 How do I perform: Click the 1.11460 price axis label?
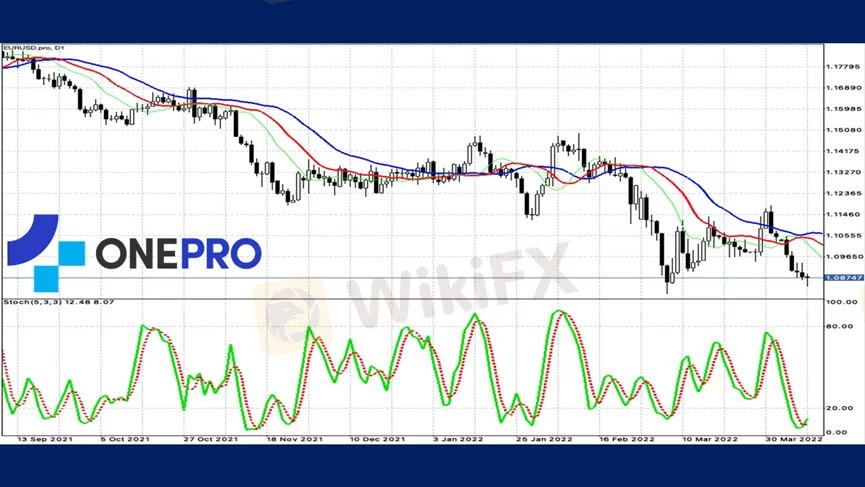coord(843,215)
